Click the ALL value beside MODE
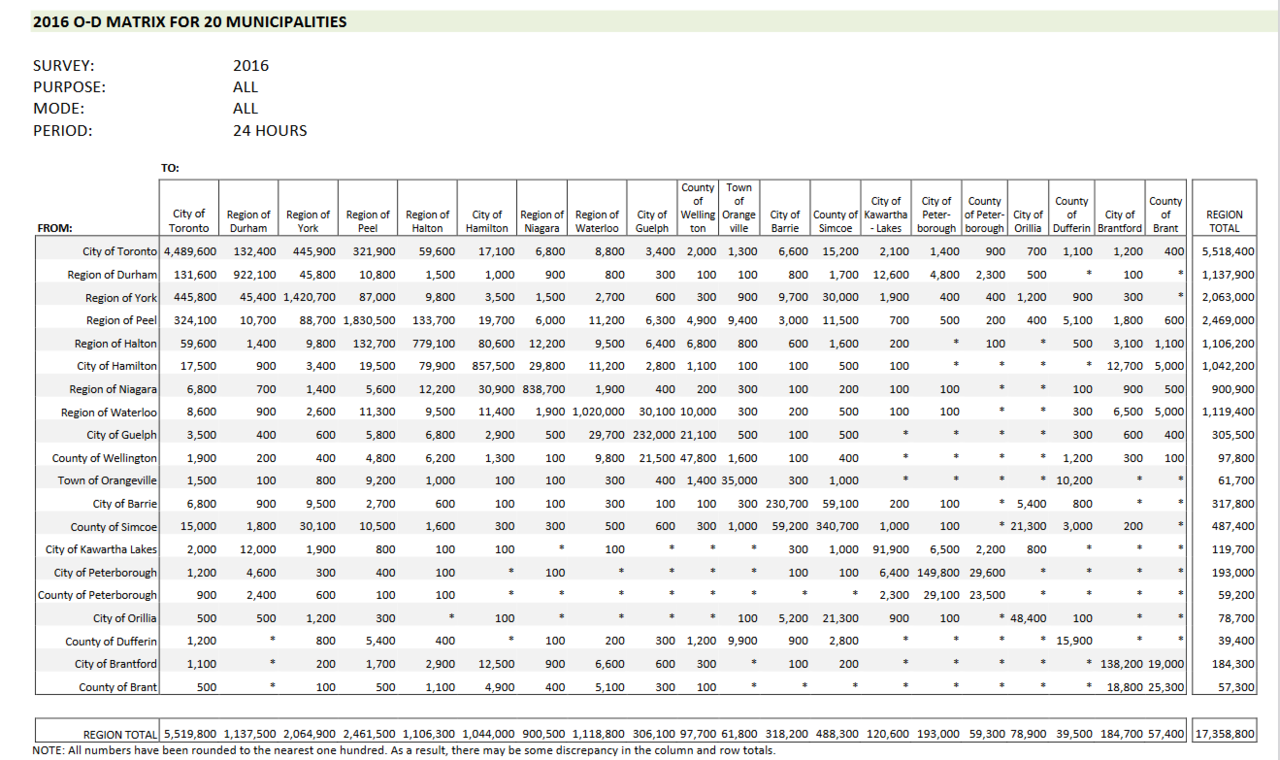 pyautogui.click(x=246, y=109)
